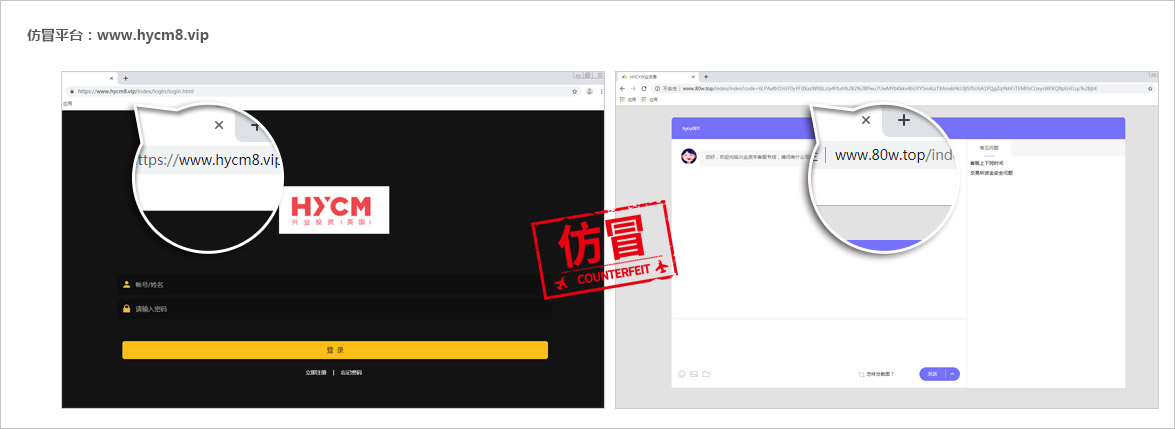Switch to the 常见问题 tab
Image resolution: width=1175 pixels, height=429 pixels.
click(x=989, y=148)
